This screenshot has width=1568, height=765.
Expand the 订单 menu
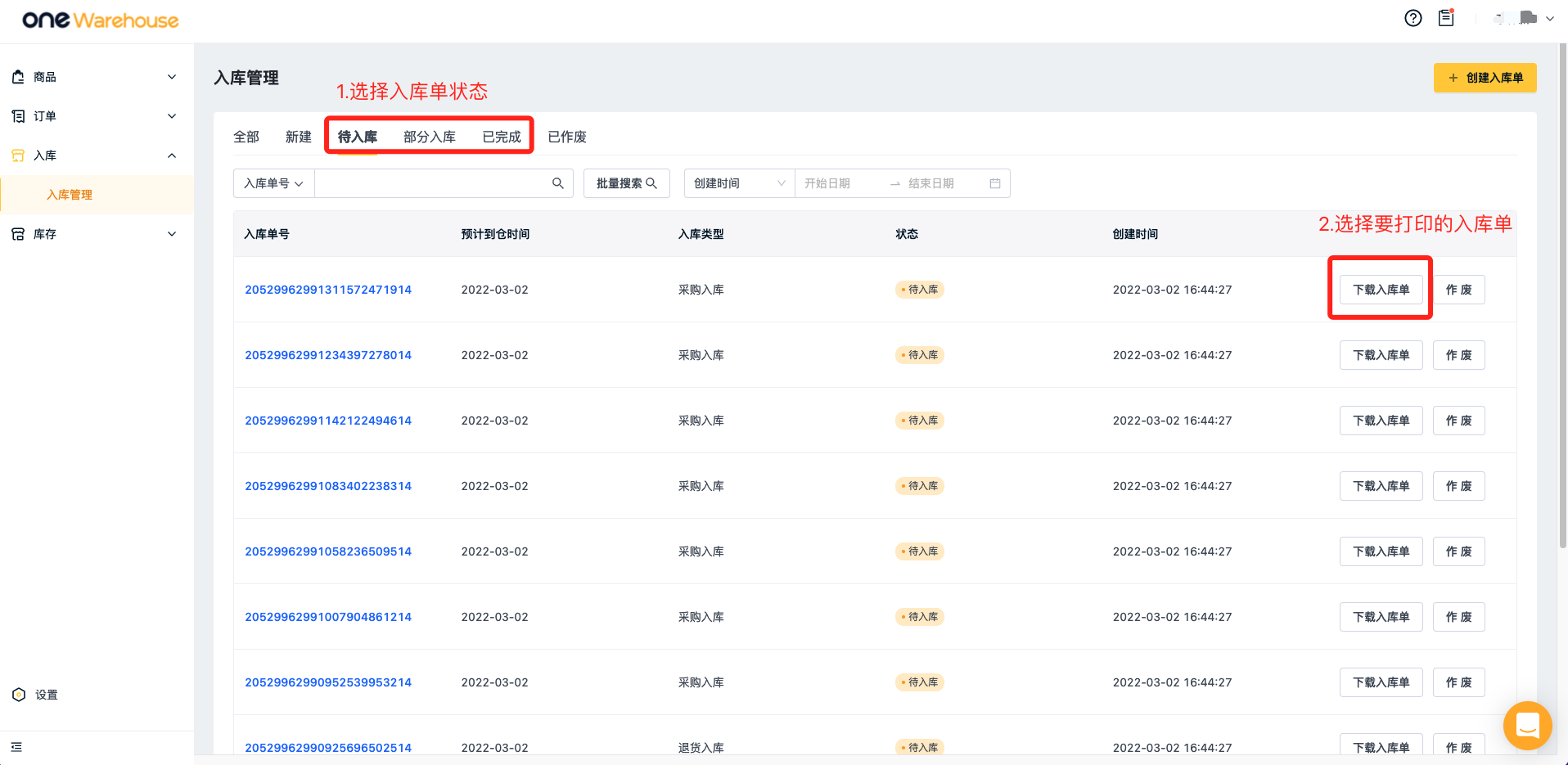pos(172,116)
